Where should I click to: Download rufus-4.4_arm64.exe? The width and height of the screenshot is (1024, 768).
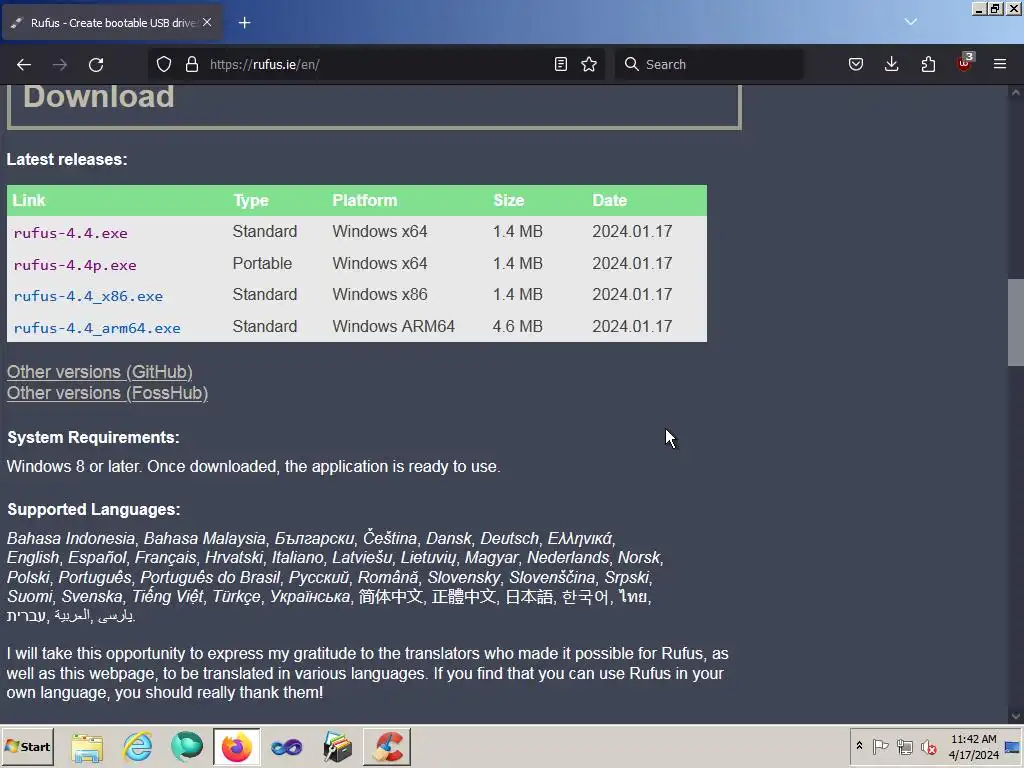[97, 328]
